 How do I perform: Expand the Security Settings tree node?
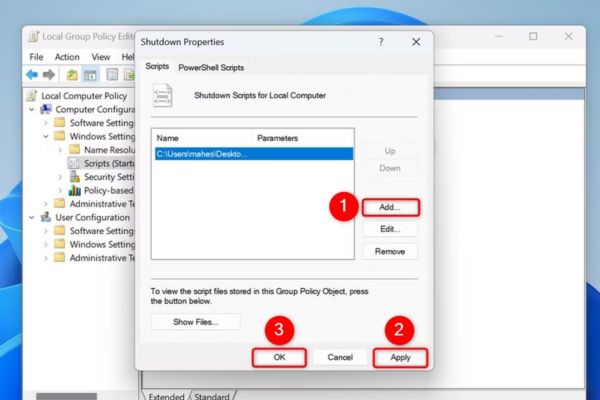coord(61,176)
